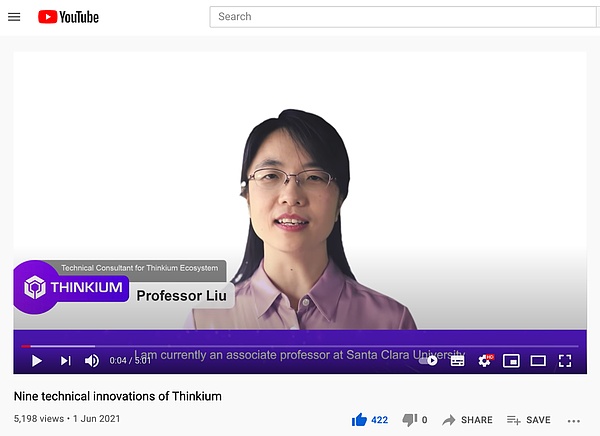Open the video settings gear
Image resolution: width=600 pixels, height=436 pixels.
coord(485,361)
